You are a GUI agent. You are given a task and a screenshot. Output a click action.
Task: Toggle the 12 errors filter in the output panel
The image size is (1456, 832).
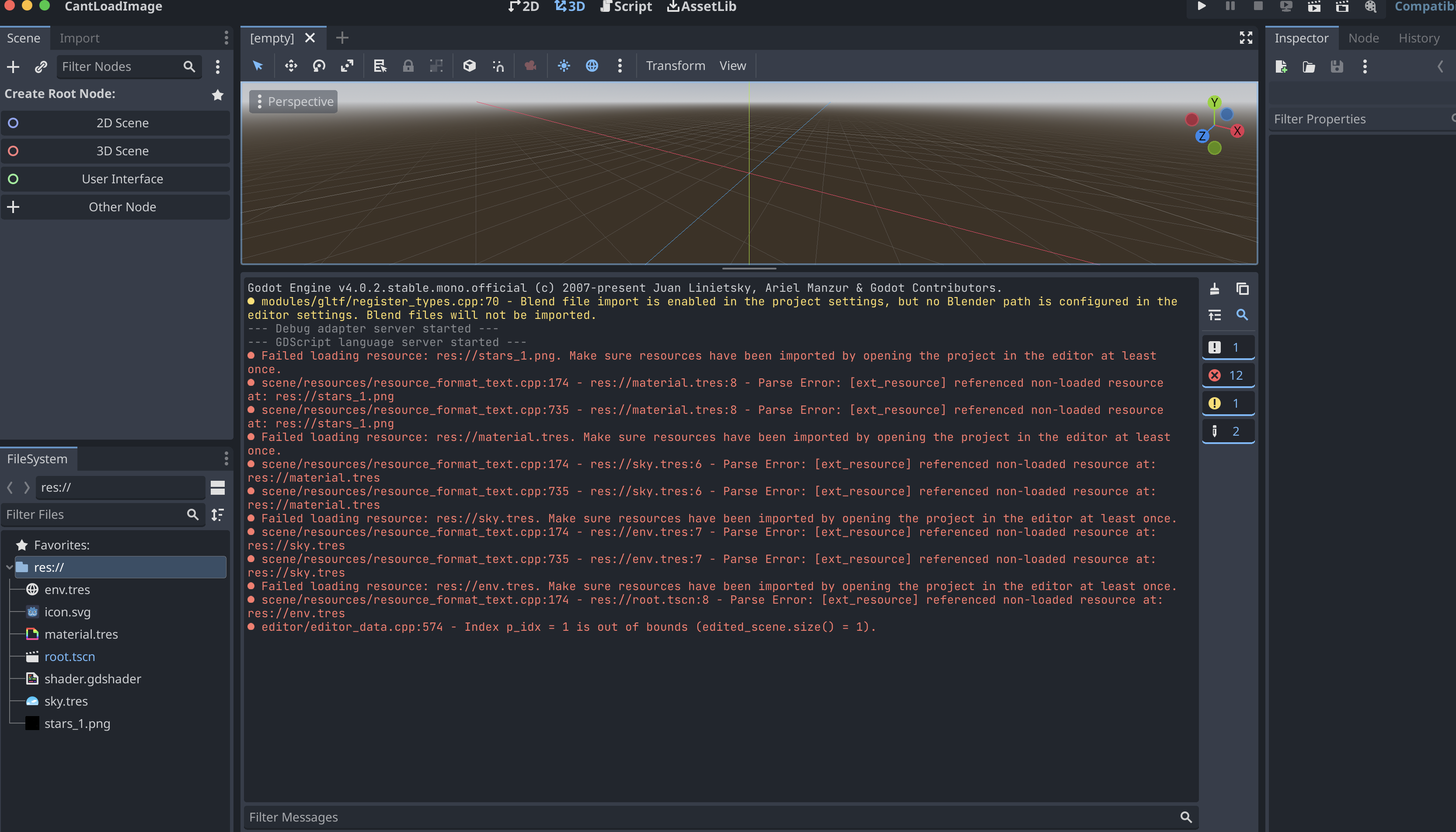(x=1229, y=374)
